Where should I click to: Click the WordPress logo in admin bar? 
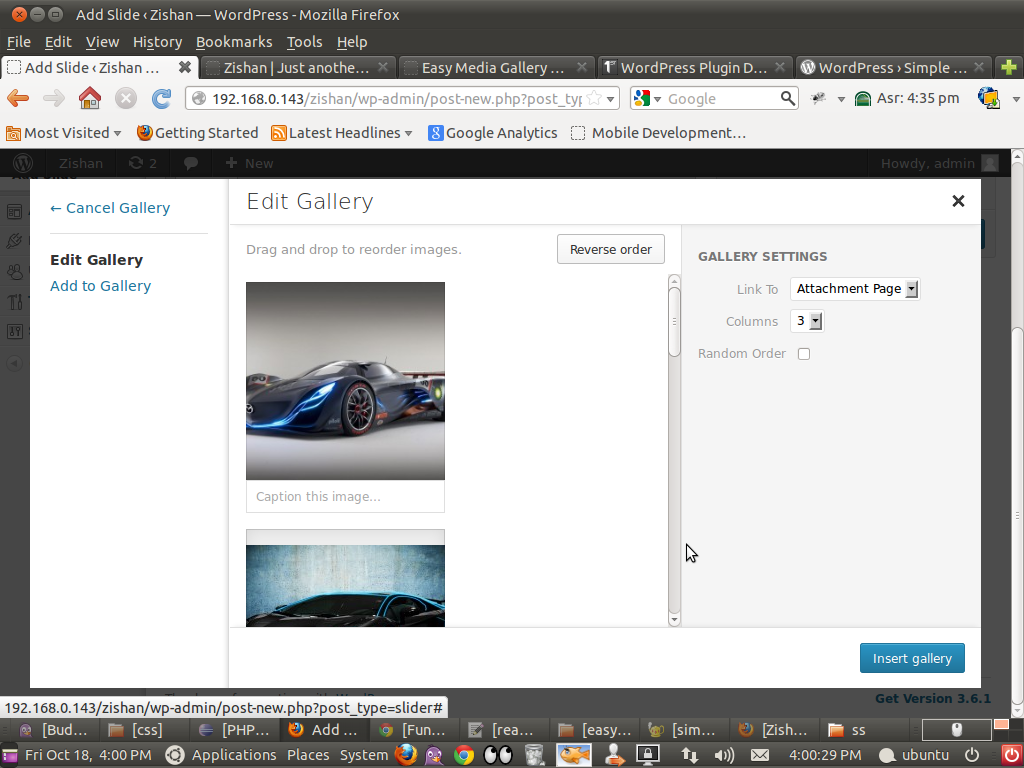click(x=23, y=163)
